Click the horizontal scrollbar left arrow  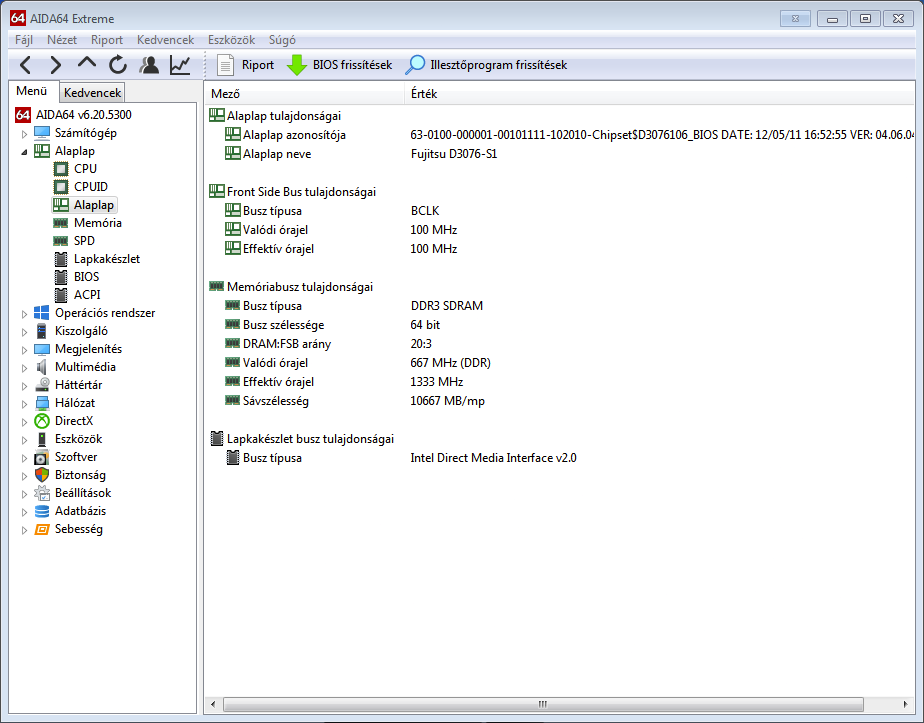[213, 704]
